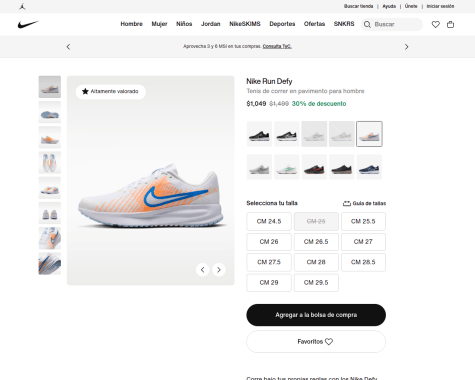
Task: Select size CM 29
Action: pos(269,283)
